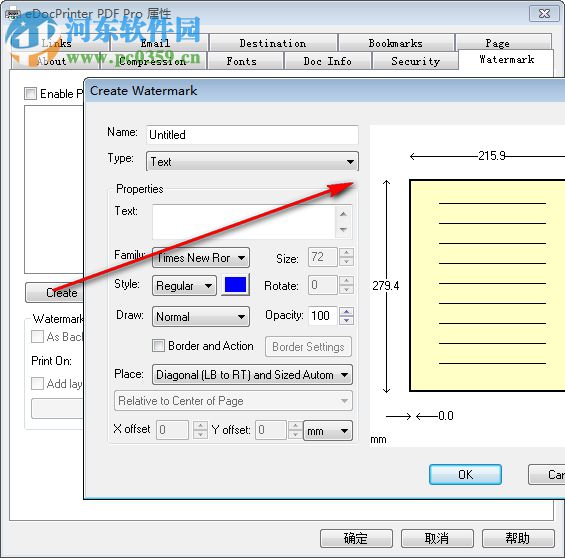Open the Place dropdown for Diagonal option
This screenshot has height=558, width=565.
252,375
